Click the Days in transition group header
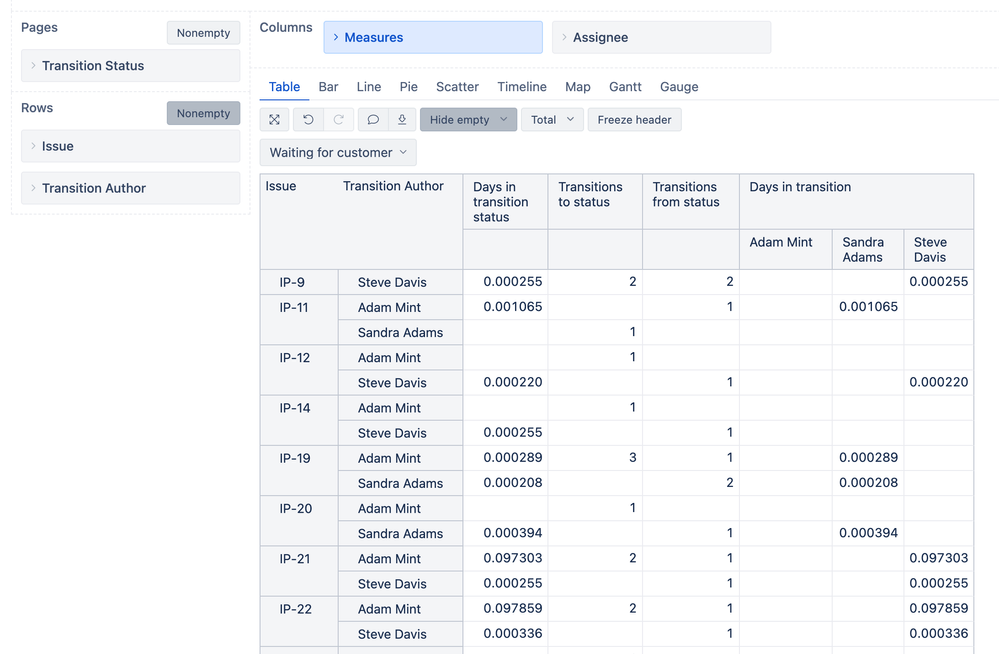Image resolution: width=999 pixels, height=654 pixels. point(856,202)
